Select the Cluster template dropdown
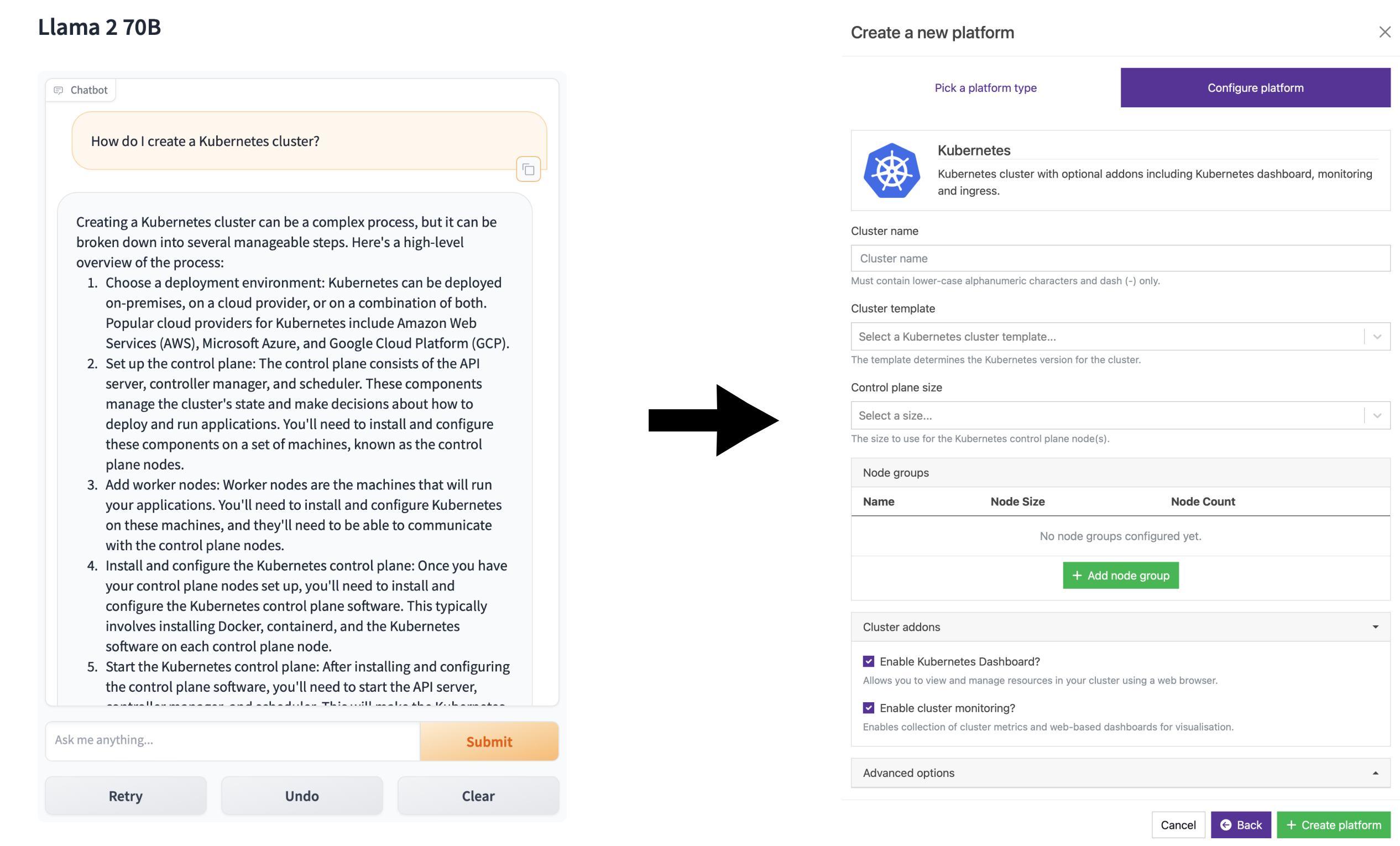The width and height of the screenshot is (1400, 846). tap(1120, 336)
